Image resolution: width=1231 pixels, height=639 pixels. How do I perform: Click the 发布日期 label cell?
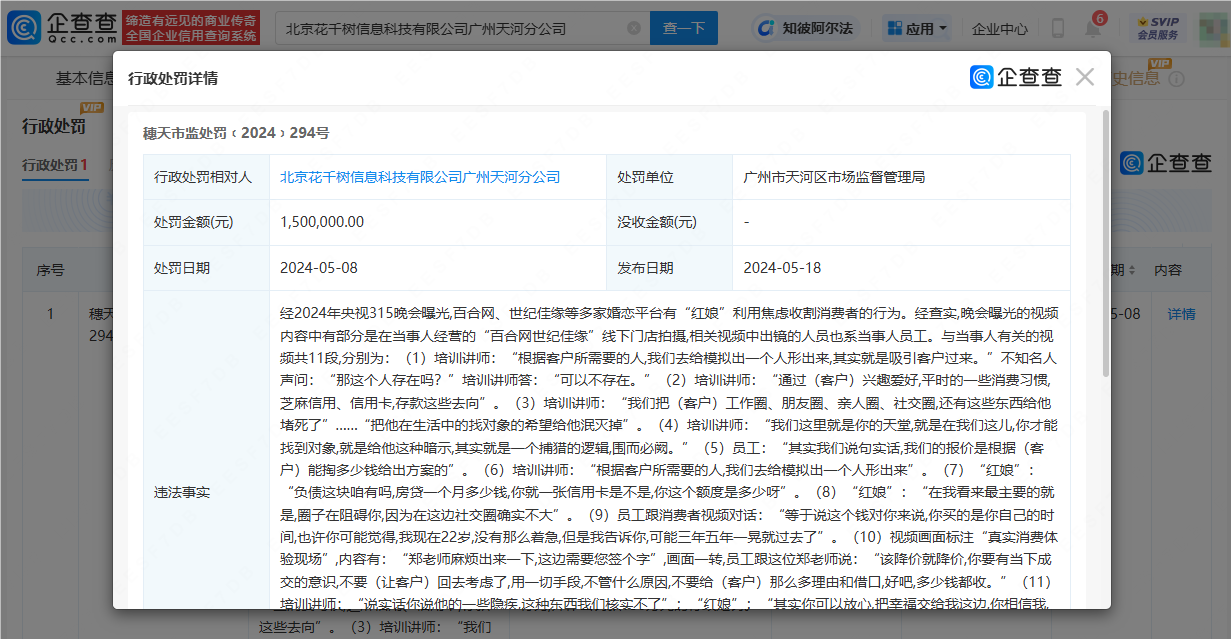click(x=669, y=268)
